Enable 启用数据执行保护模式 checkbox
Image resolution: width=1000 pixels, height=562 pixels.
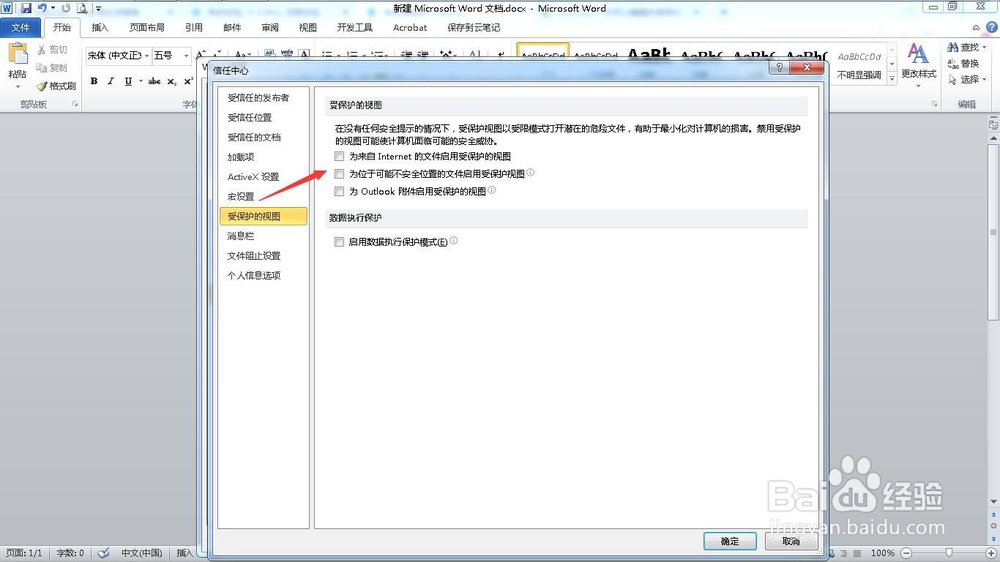pos(339,242)
